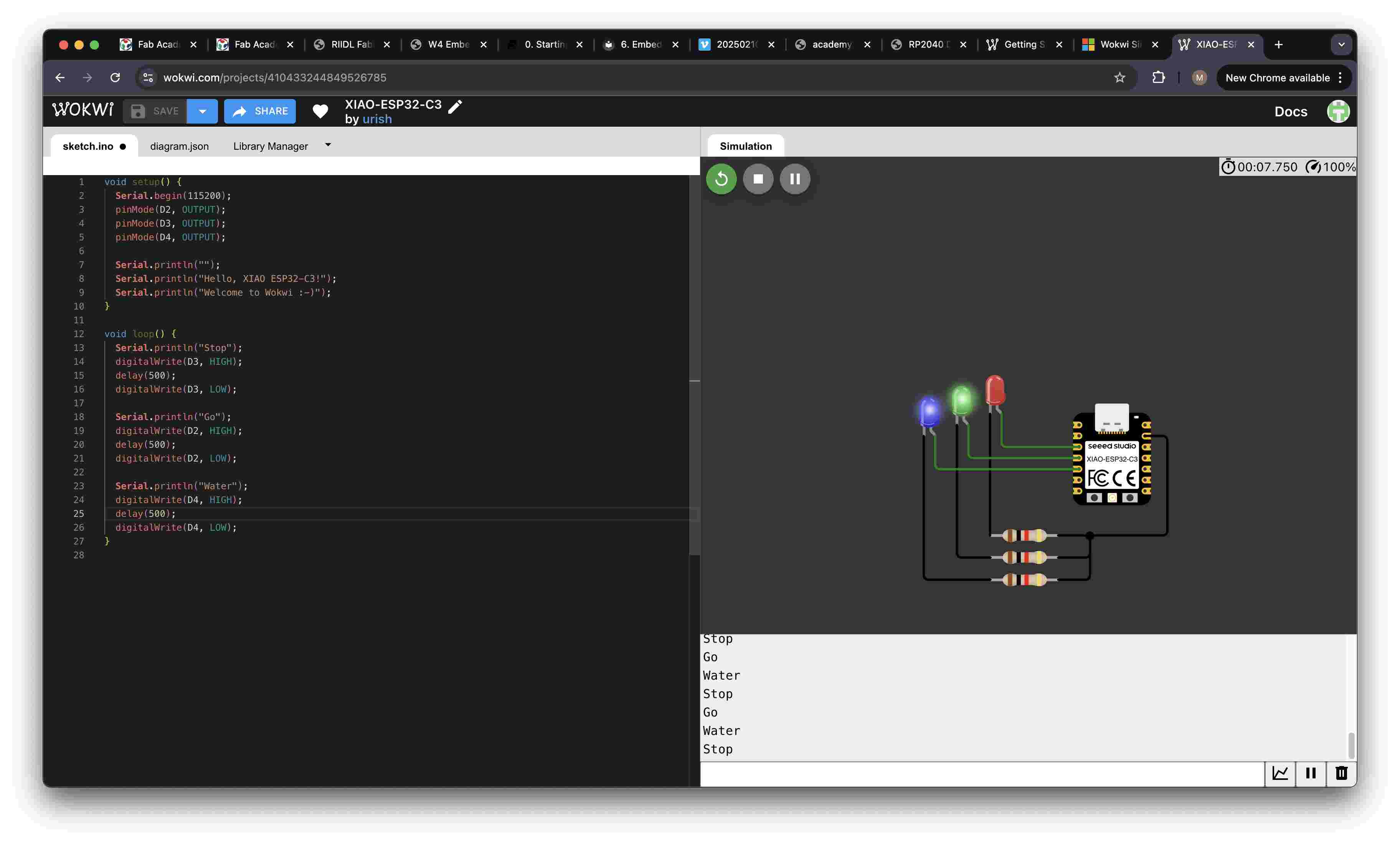Click line number 12 in the gutter

[x=78, y=334]
